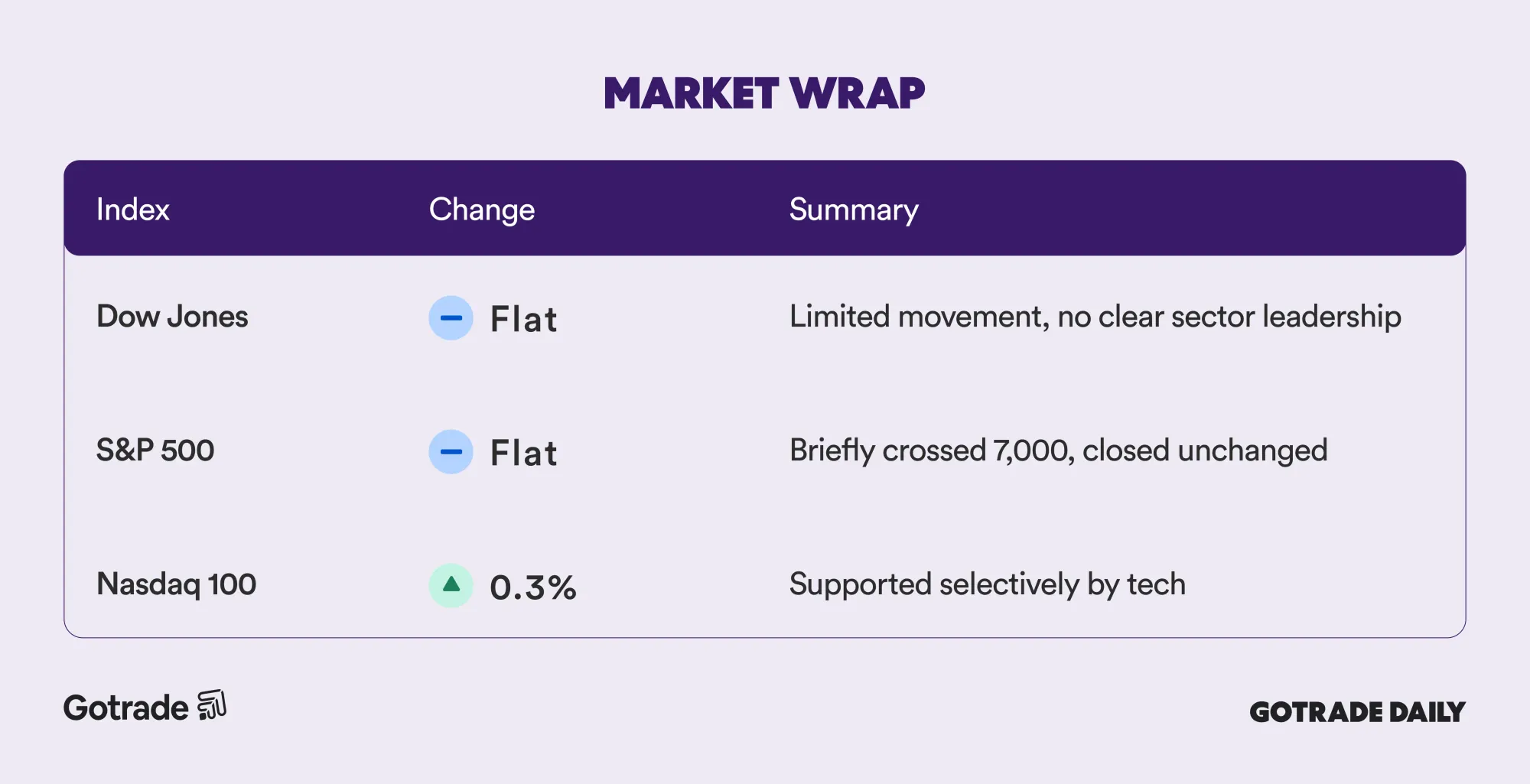Click the Nasdaq 100 index name
Viewport: 1530px width, 784px height.
pos(176,584)
